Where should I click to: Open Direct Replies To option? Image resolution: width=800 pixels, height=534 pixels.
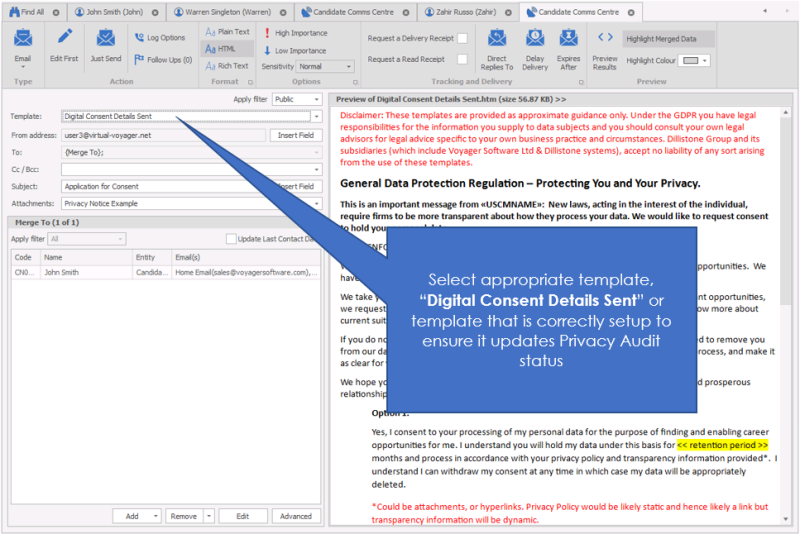click(497, 40)
